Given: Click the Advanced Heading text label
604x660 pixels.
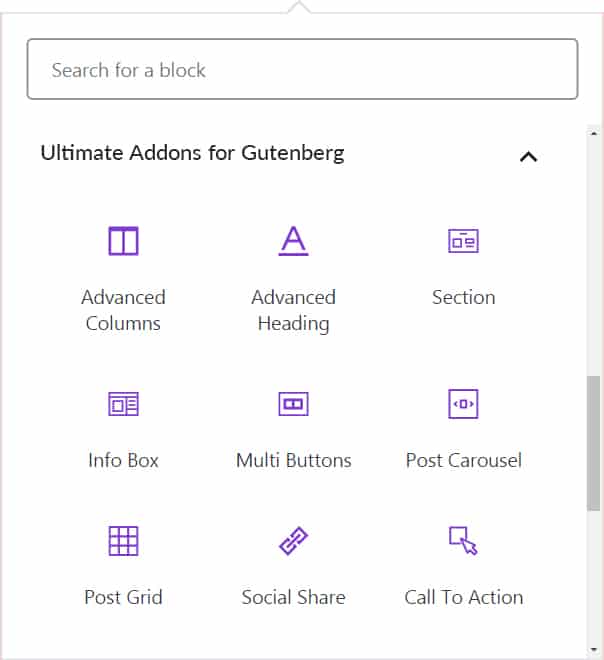Looking at the screenshot, I should [293, 310].
